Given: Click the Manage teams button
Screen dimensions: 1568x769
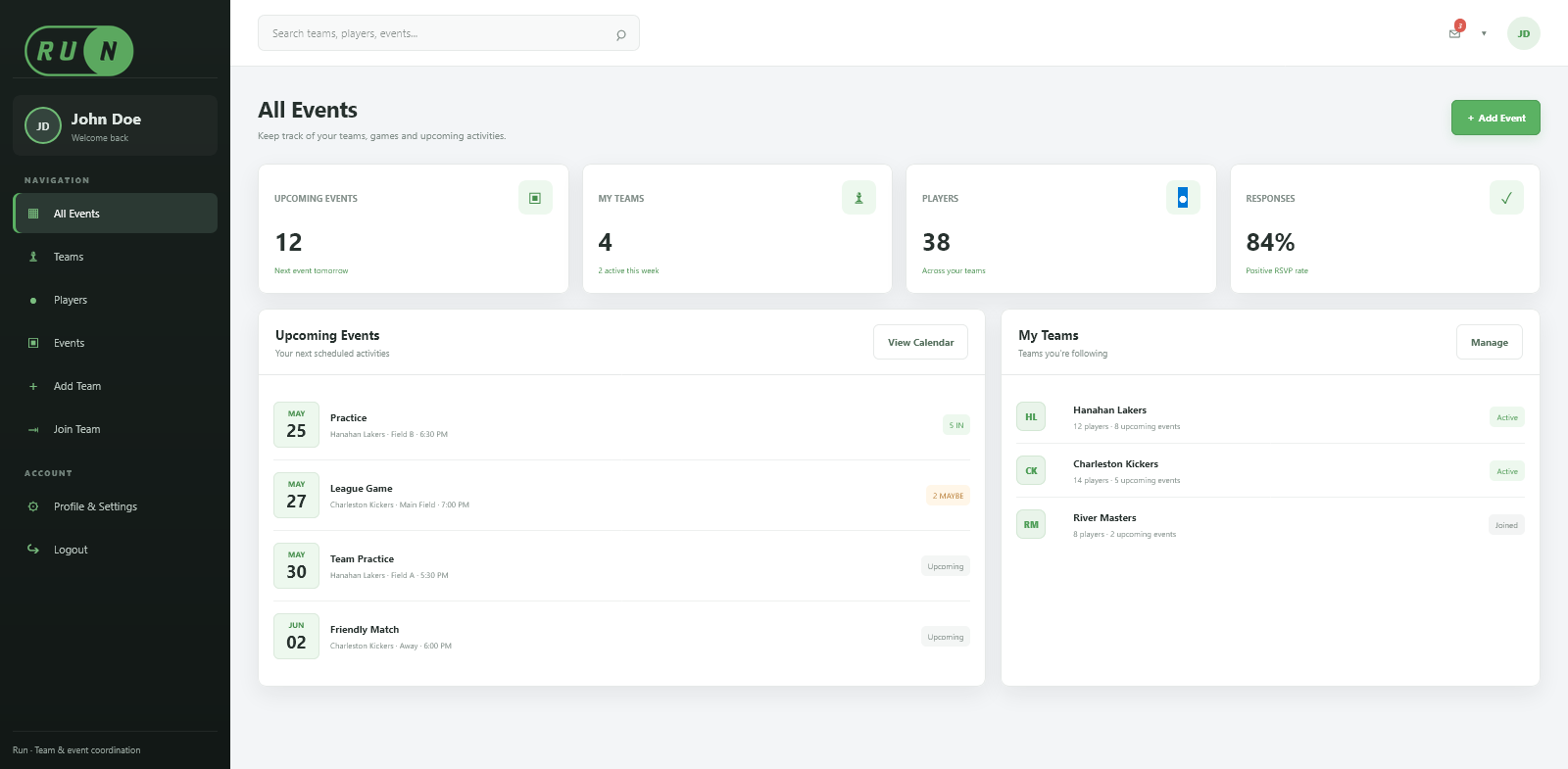Looking at the screenshot, I should (x=1490, y=342).
